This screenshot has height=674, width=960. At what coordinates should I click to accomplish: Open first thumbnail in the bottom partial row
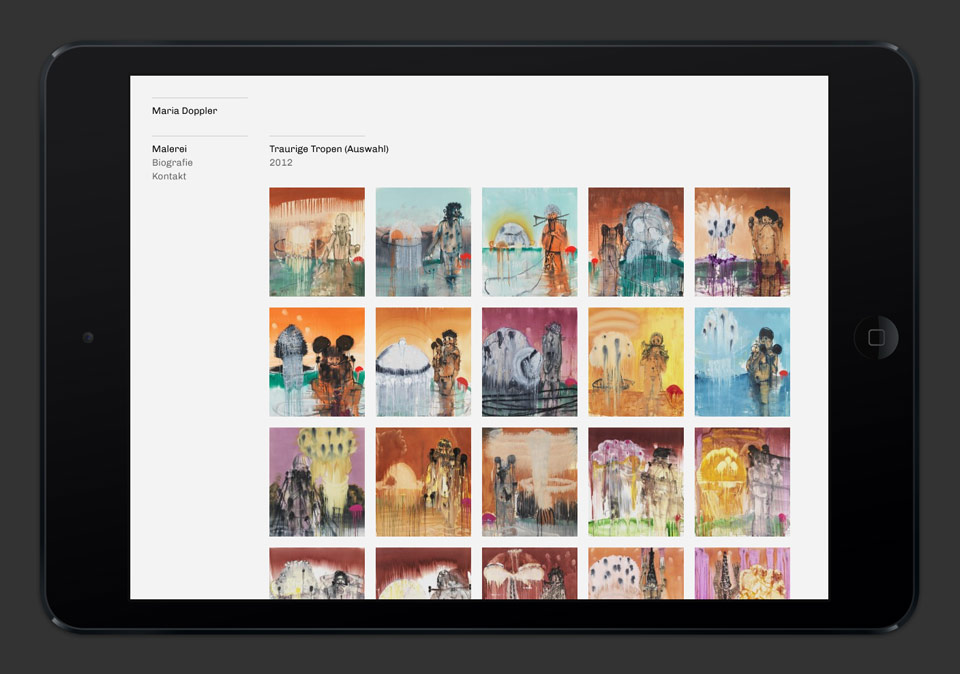pyautogui.click(x=317, y=573)
